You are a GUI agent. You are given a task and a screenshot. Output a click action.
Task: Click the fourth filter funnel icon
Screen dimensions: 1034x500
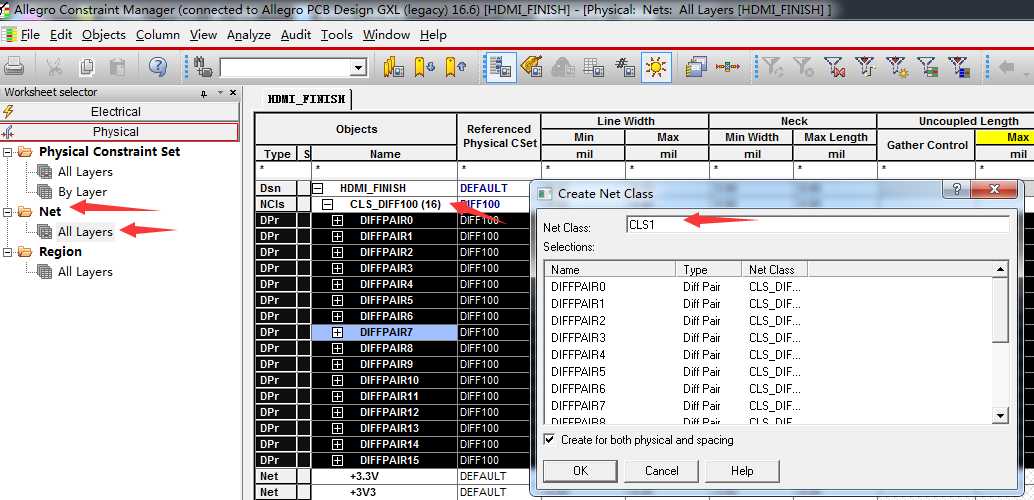pos(865,67)
